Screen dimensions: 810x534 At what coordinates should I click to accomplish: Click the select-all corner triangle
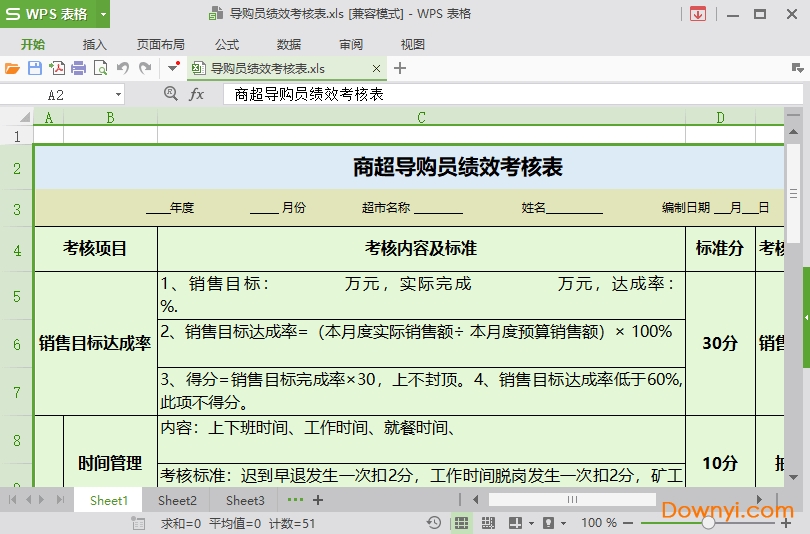coord(24,117)
